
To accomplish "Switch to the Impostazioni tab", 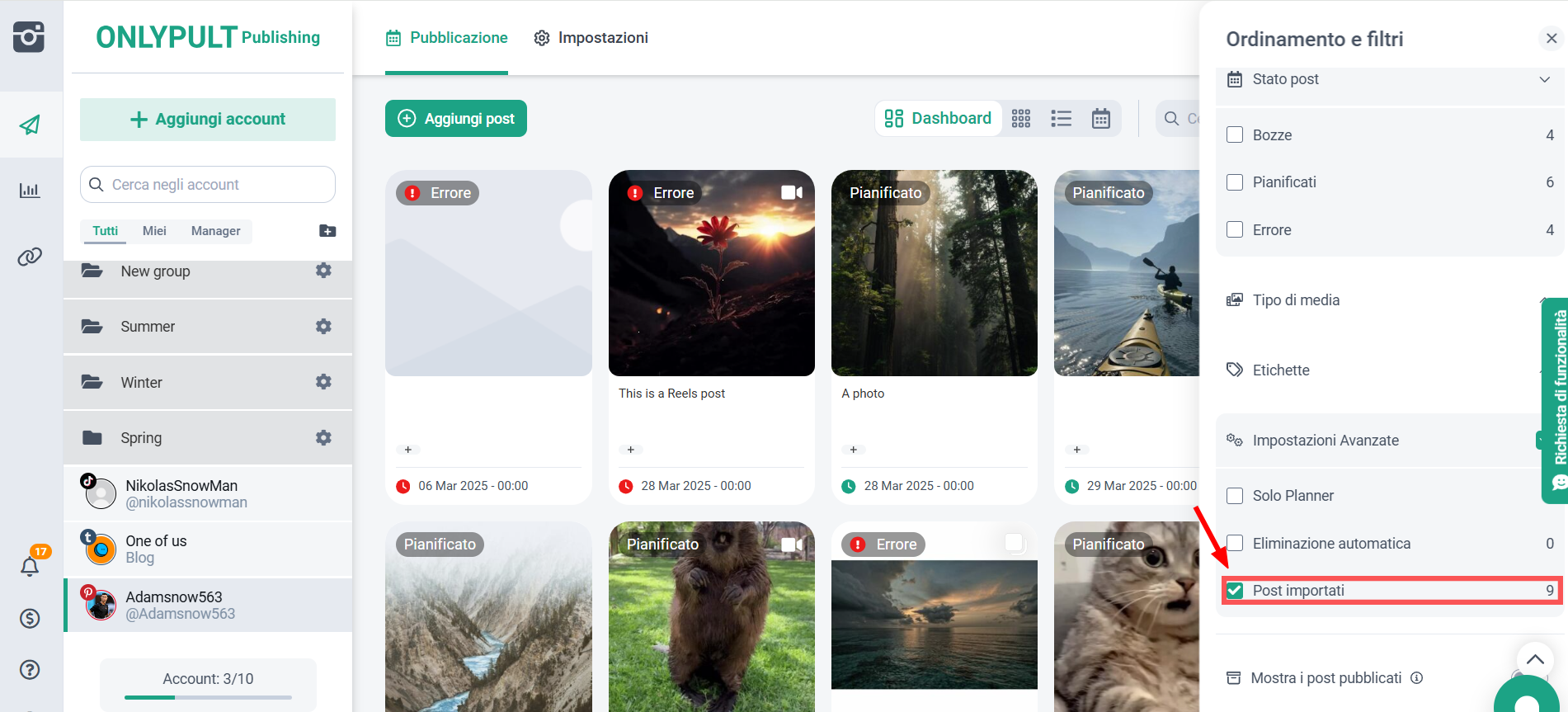I will coord(591,38).
